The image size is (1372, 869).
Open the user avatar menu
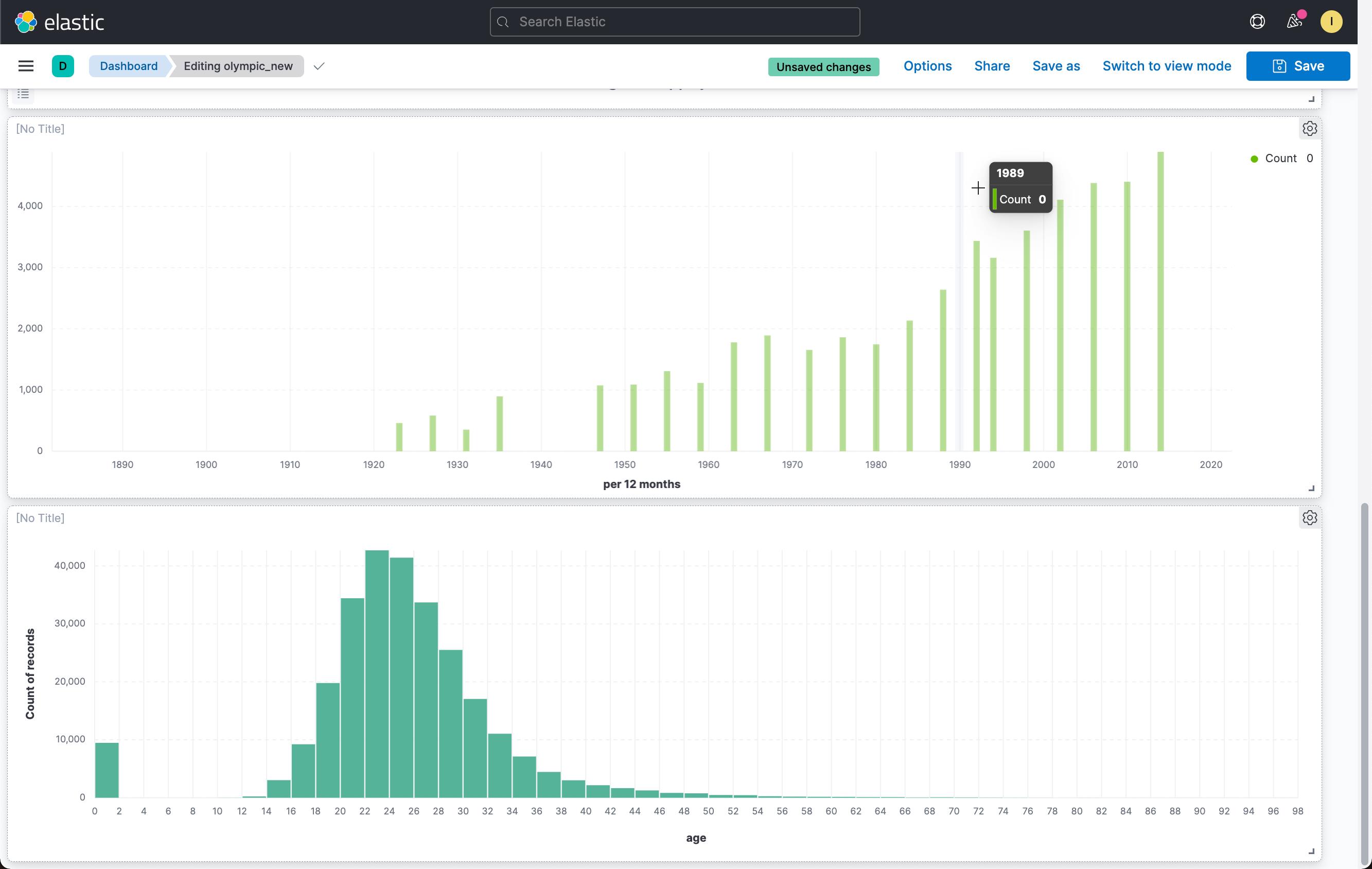click(x=1331, y=22)
